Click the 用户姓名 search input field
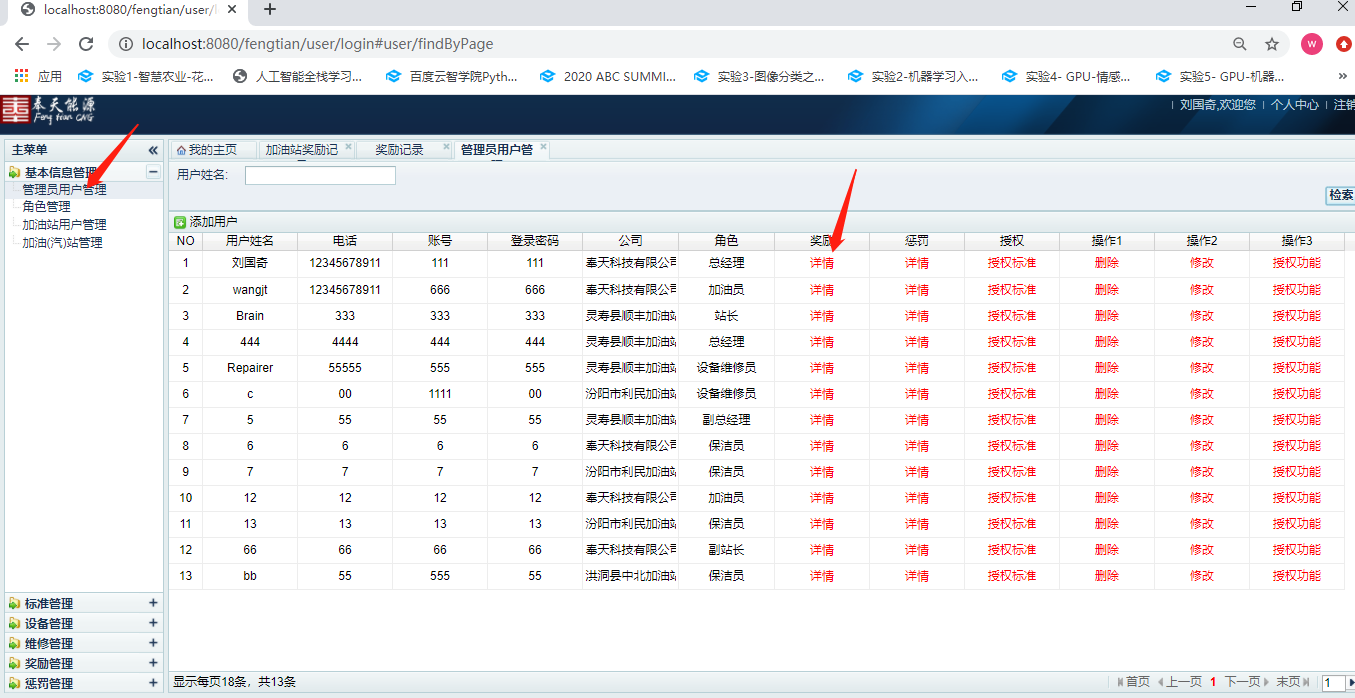Screen dimensions: 1355x698 tap(320, 176)
